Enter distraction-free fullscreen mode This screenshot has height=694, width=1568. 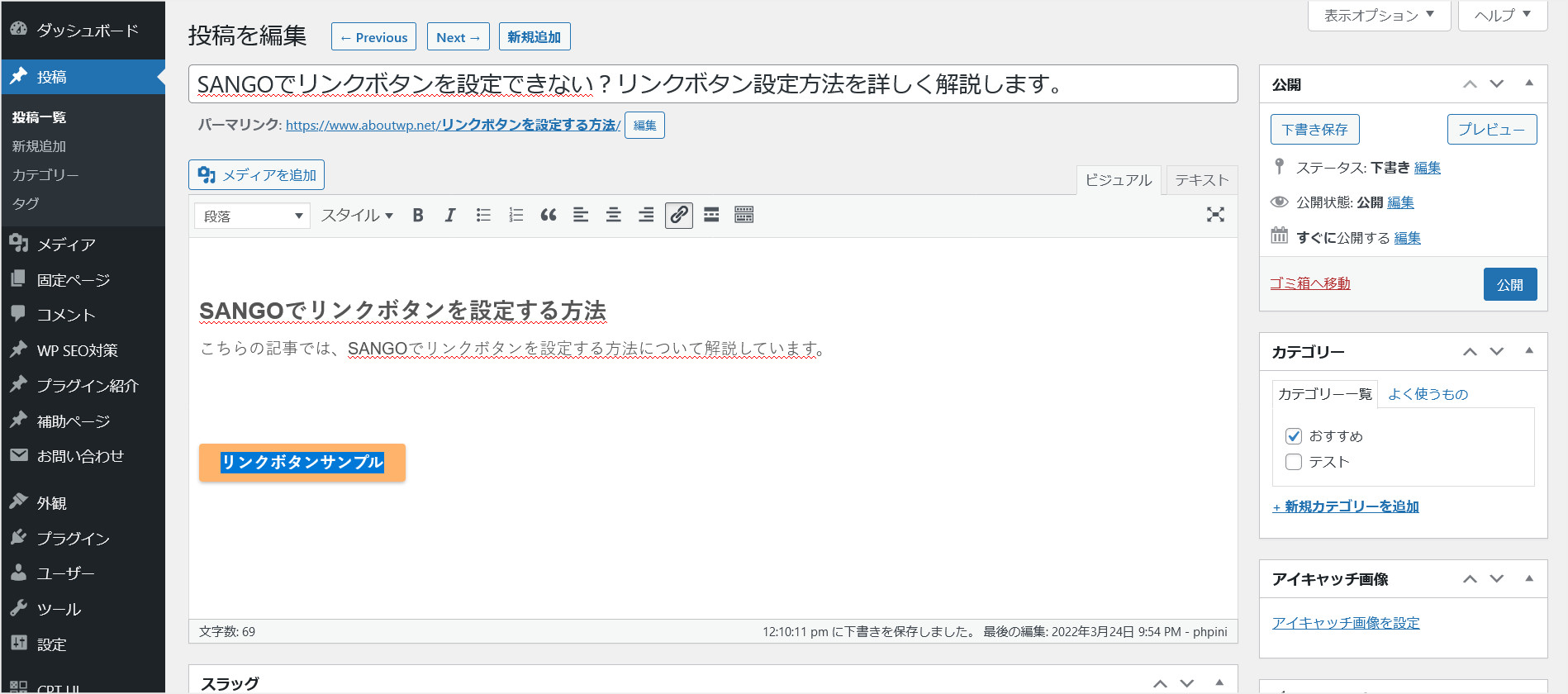(x=1215, y=215)
